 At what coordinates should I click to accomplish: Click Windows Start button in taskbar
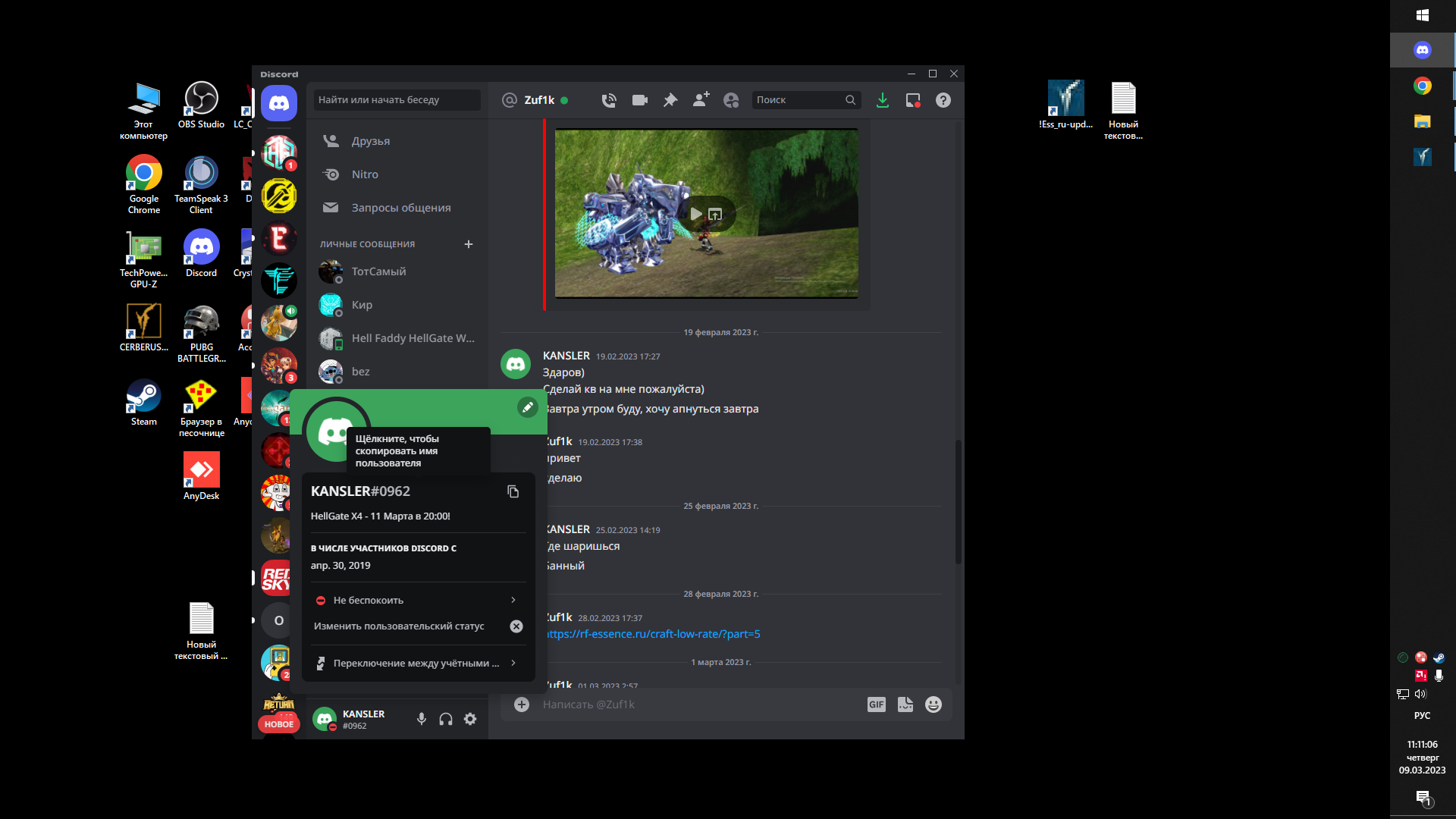[x=1423, y=15]
